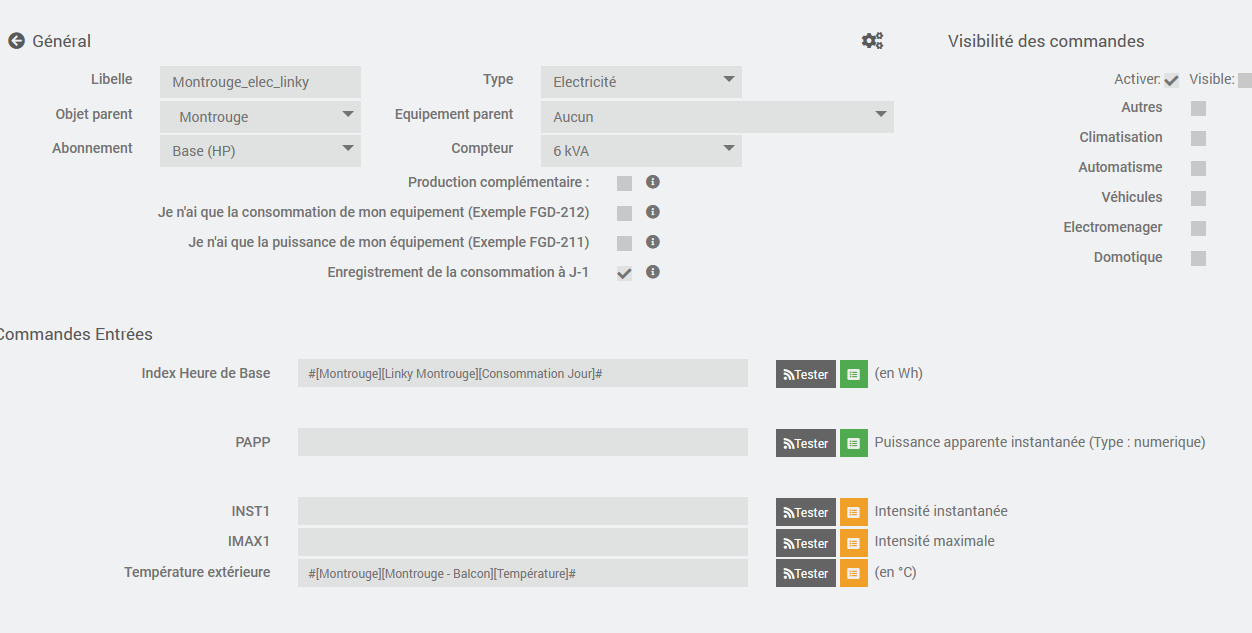Image resolution: width=1252 pixels, height=633 pixels.
Task: Expand the Objet parent Montrouge dropdown
Action: pyautogui.click(x=260, y=117)
